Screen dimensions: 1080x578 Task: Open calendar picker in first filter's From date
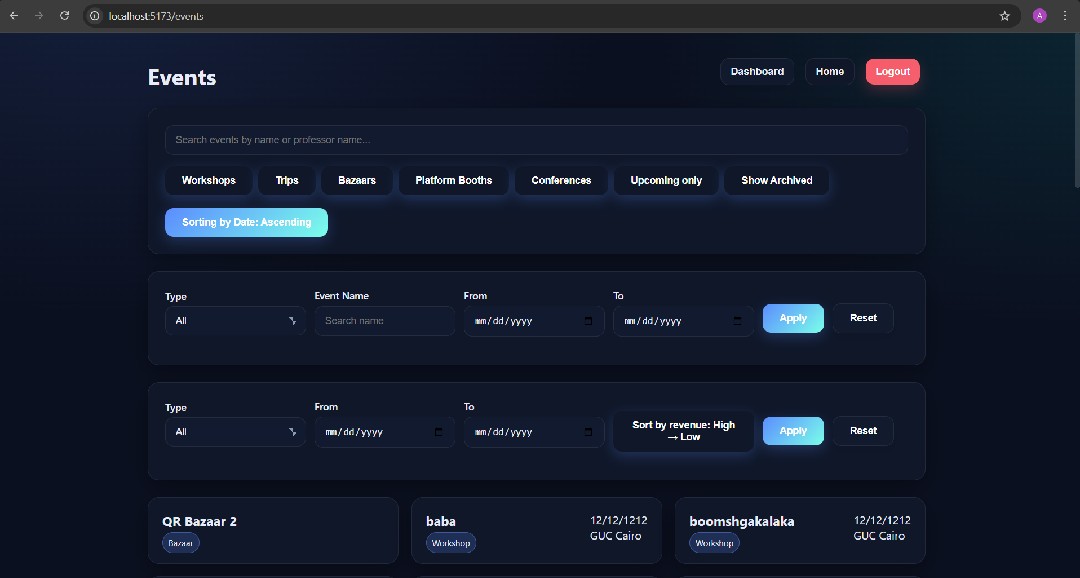[588, 321]
